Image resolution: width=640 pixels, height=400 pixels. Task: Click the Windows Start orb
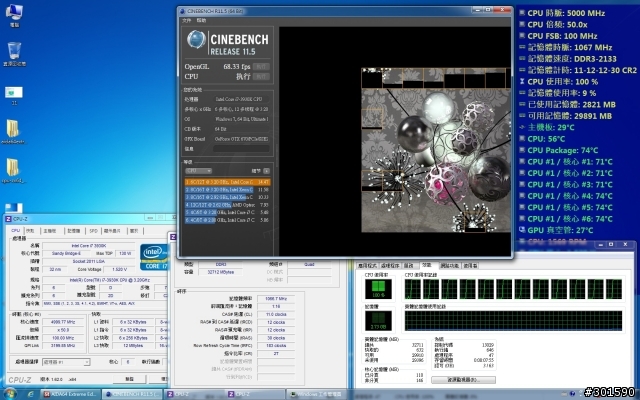(9, 394)
